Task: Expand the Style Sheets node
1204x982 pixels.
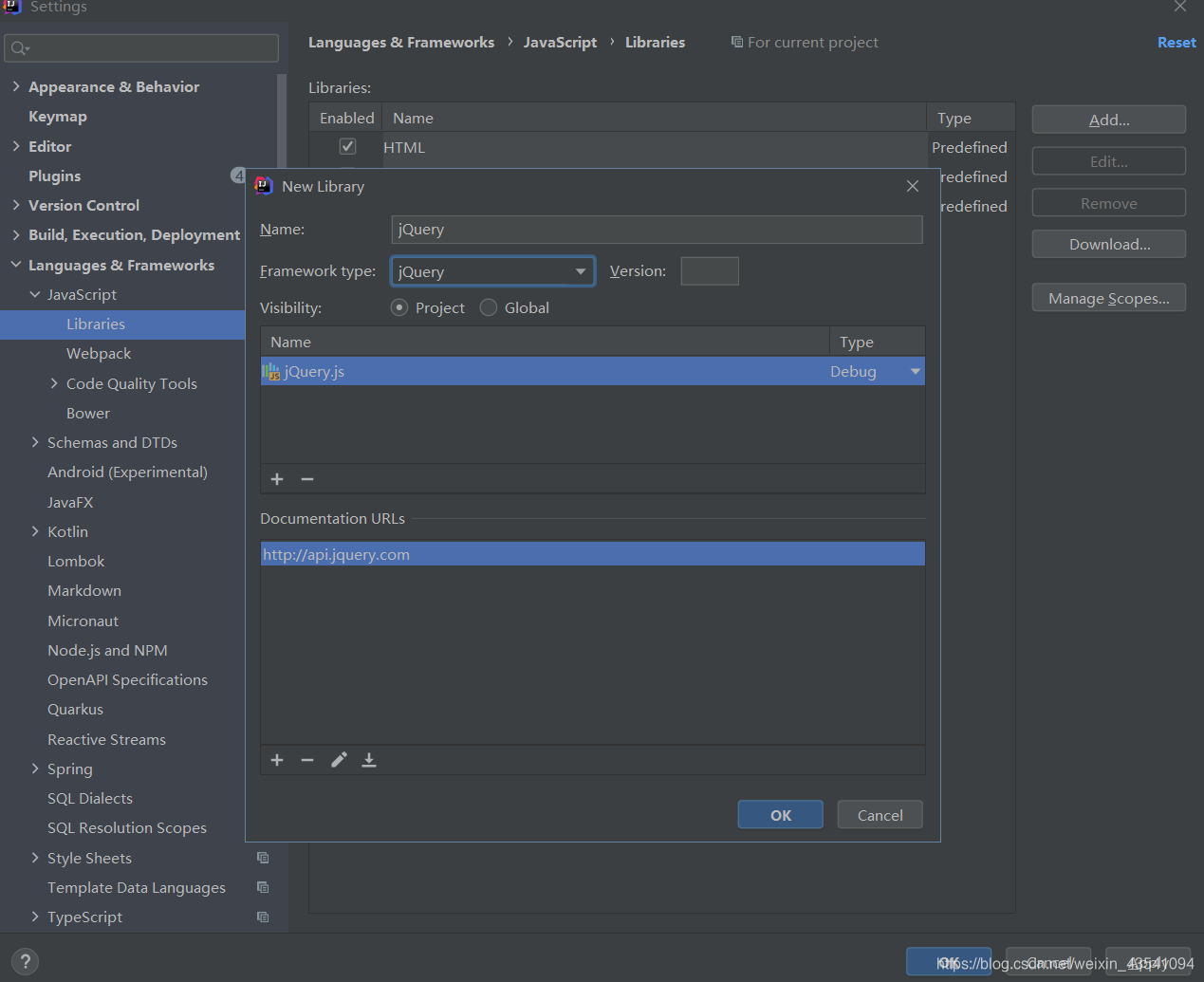Action: pos(35,858)
